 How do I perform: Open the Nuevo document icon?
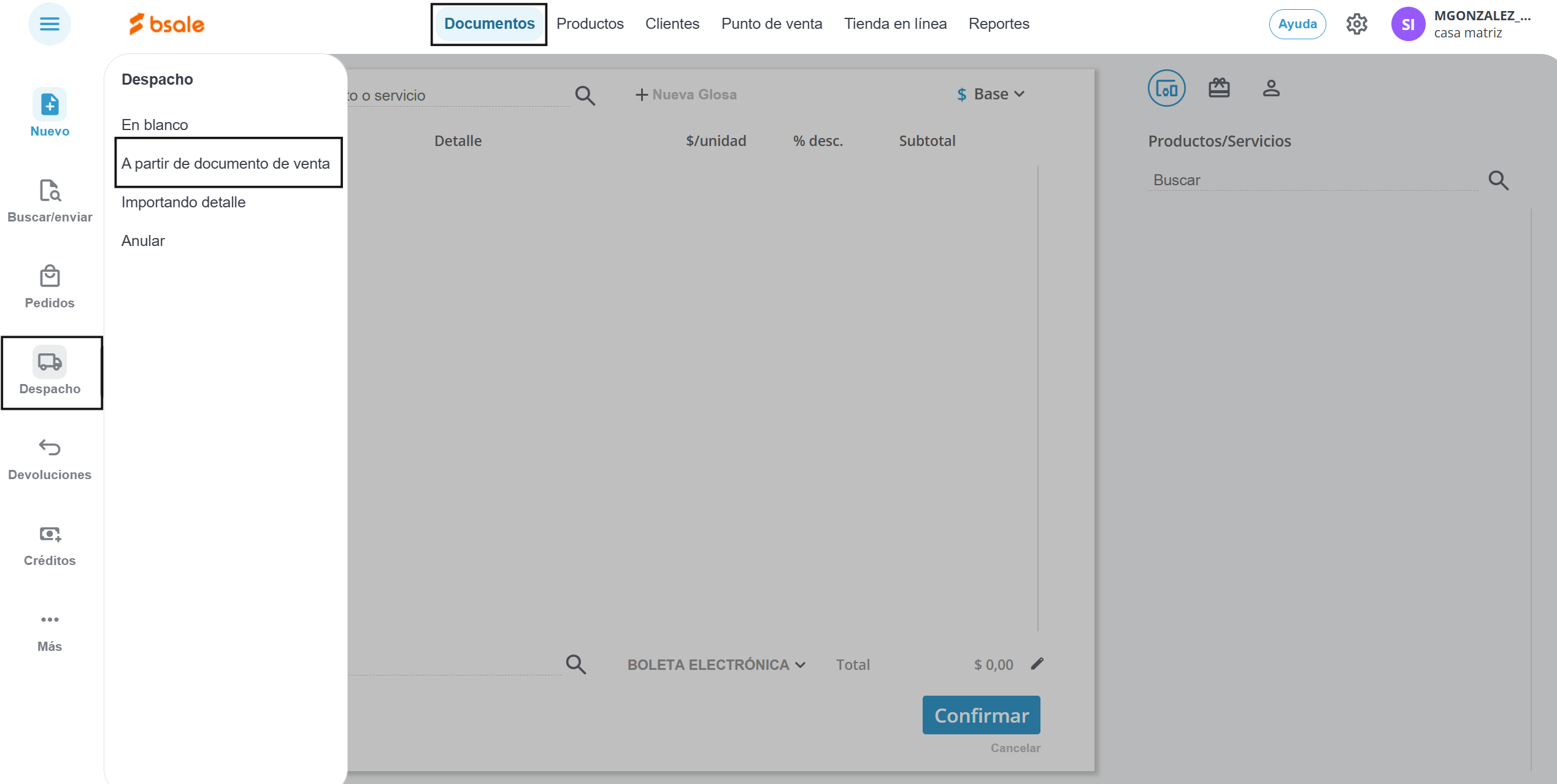(50, 105)
